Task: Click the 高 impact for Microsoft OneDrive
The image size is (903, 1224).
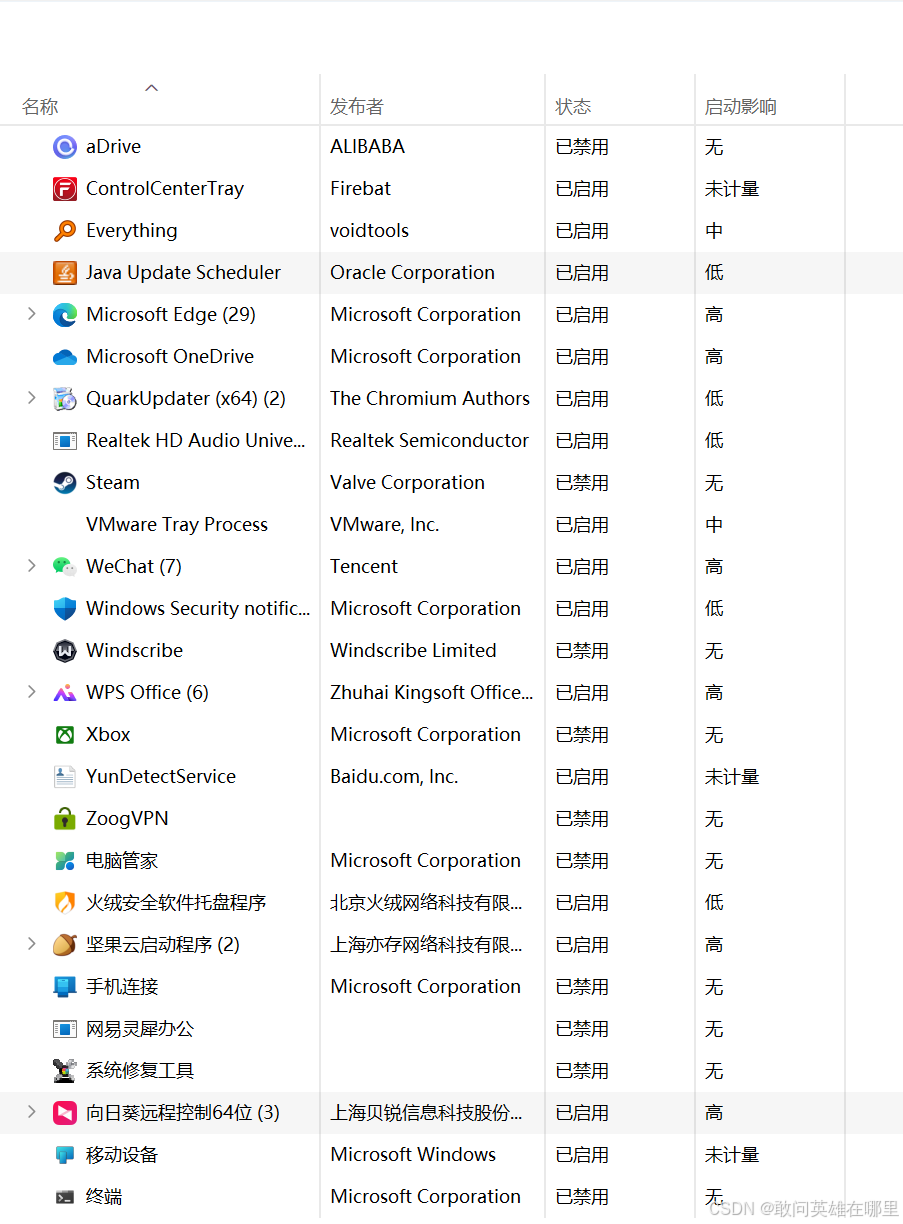Action: [714, 357]
